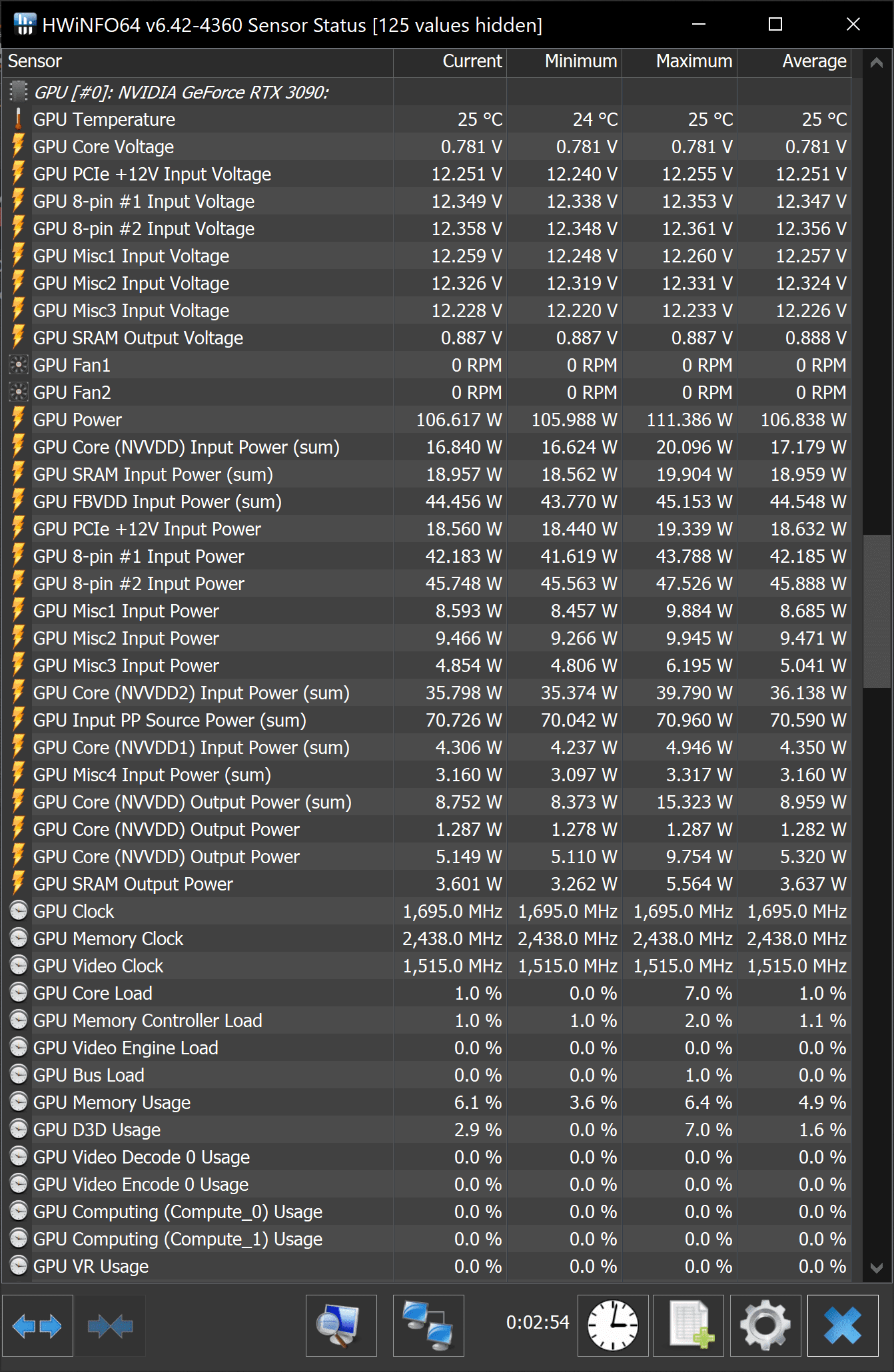The height and width of the screenshot is (1372, 894).
Task: Select the GPU 8-pin #1 Input Voltage row
Action: pos(426,201)
